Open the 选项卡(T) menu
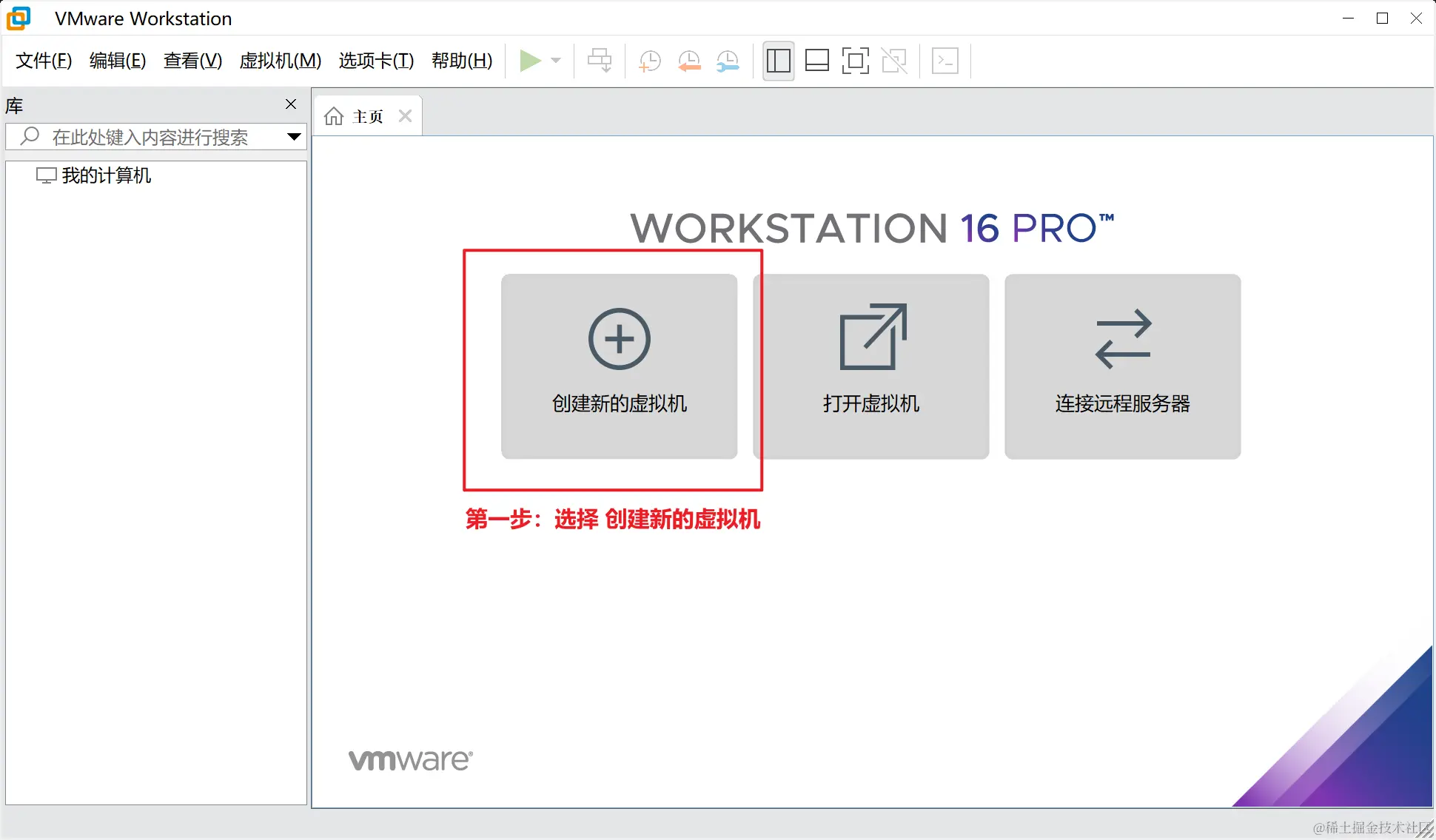The width and height of the screenshot is (1436, 840). click(x=376, y=61)
